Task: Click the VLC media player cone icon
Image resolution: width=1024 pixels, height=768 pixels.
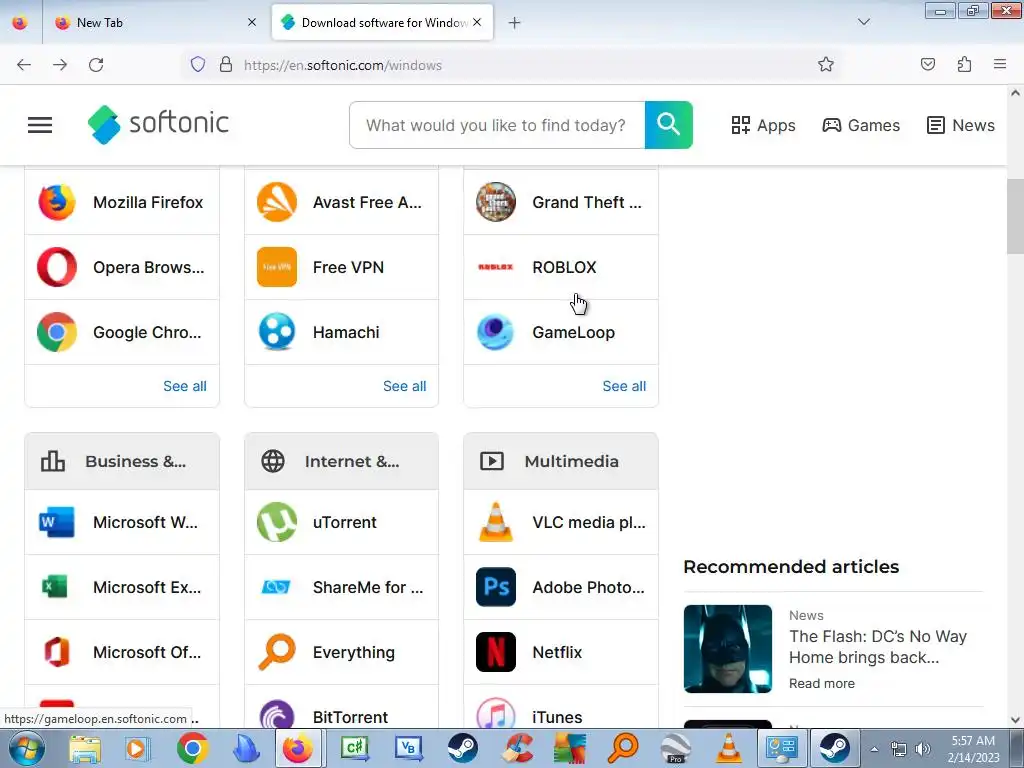Action: [496, 522]
